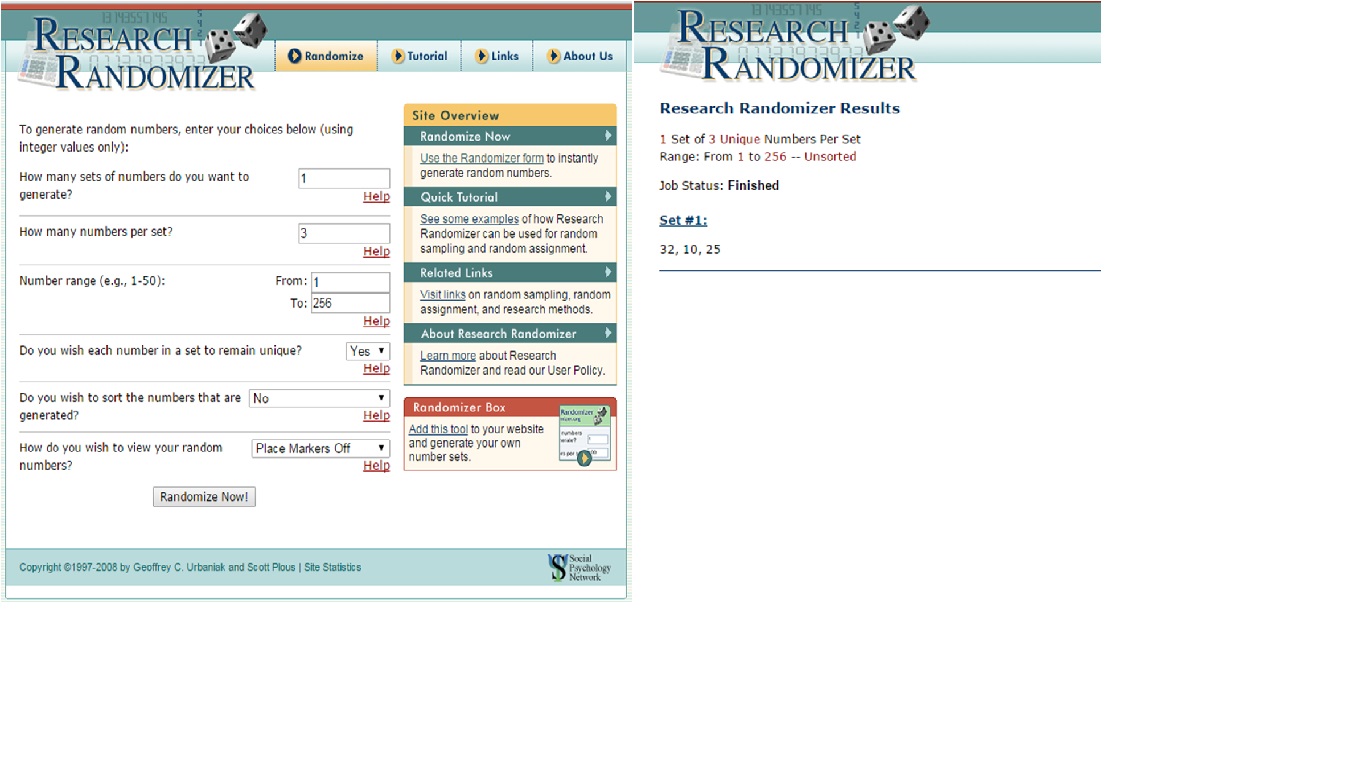Click the numbers per set input field
The height and width of the screenshot is (768, 1366).
(344, 234)
